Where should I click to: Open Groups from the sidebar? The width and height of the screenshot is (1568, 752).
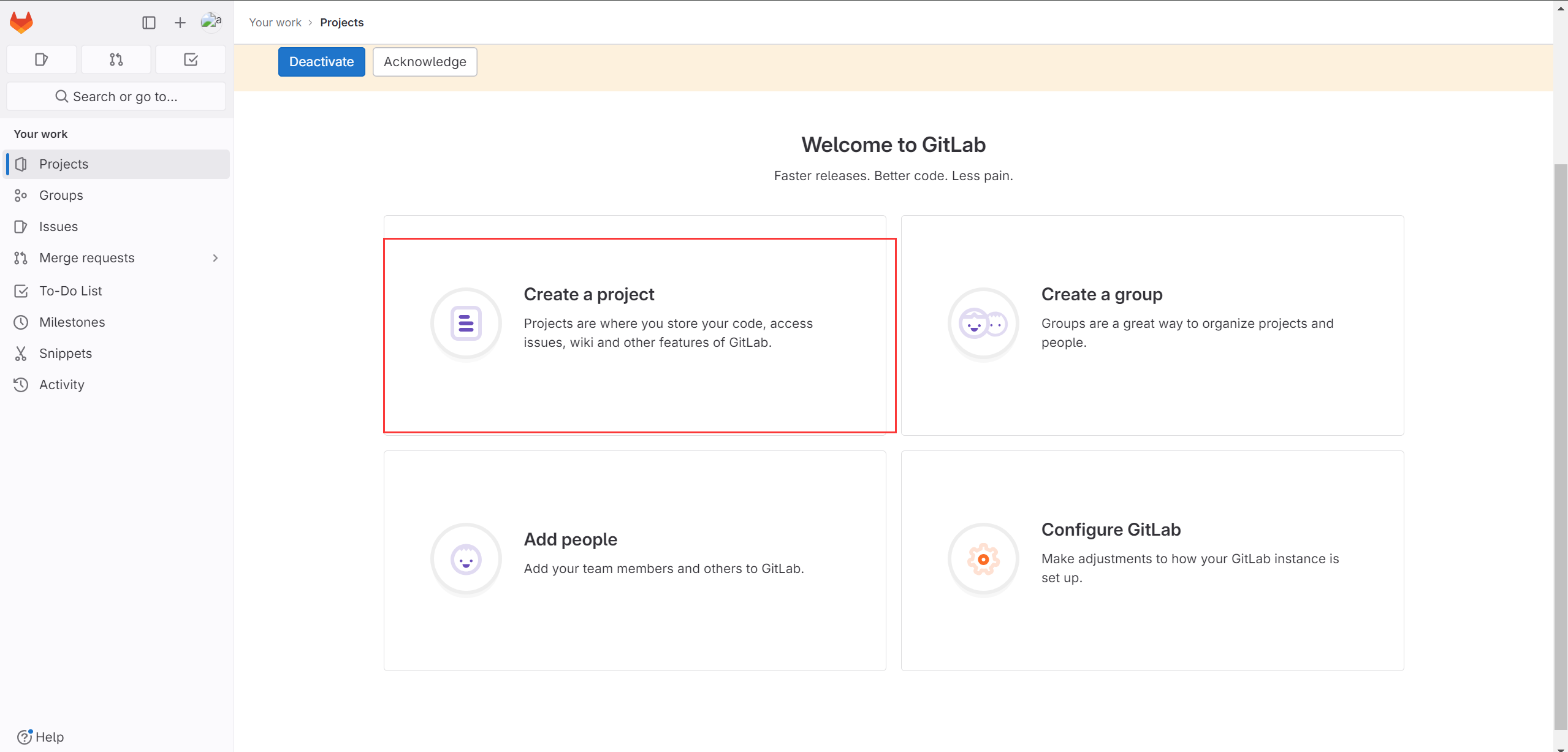coord(61,195)
